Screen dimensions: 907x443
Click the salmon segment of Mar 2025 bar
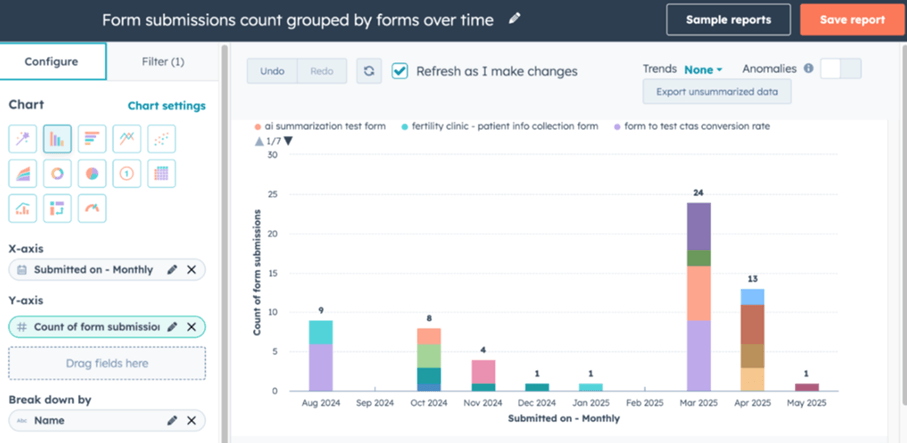tap(698, 293)
